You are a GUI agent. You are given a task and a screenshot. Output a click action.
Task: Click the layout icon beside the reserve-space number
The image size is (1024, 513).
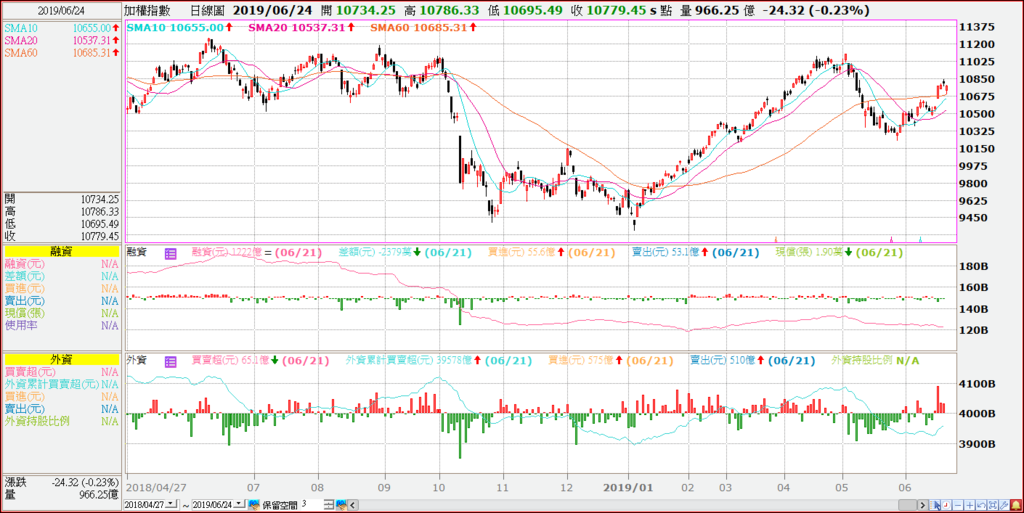(329, 505)
